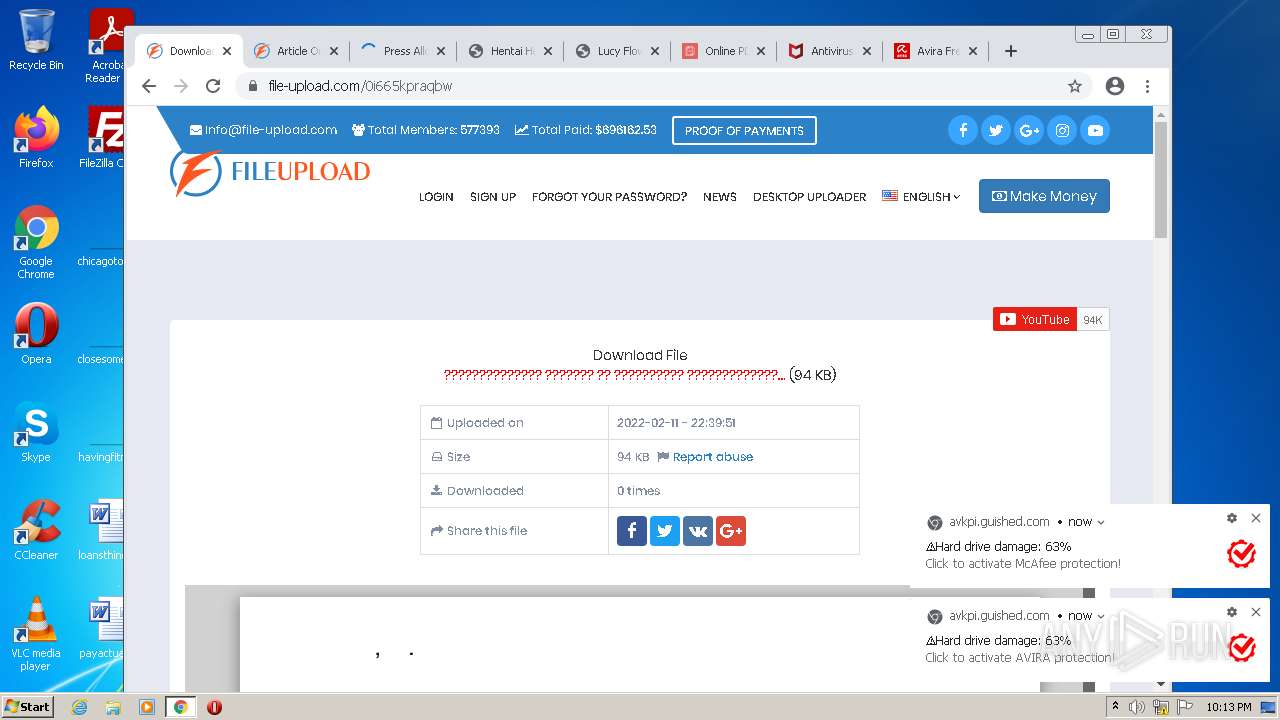Viewport: 1280px width, 720px height.
Task: Click the Make Money button
Action: (x=1044, y=196)
